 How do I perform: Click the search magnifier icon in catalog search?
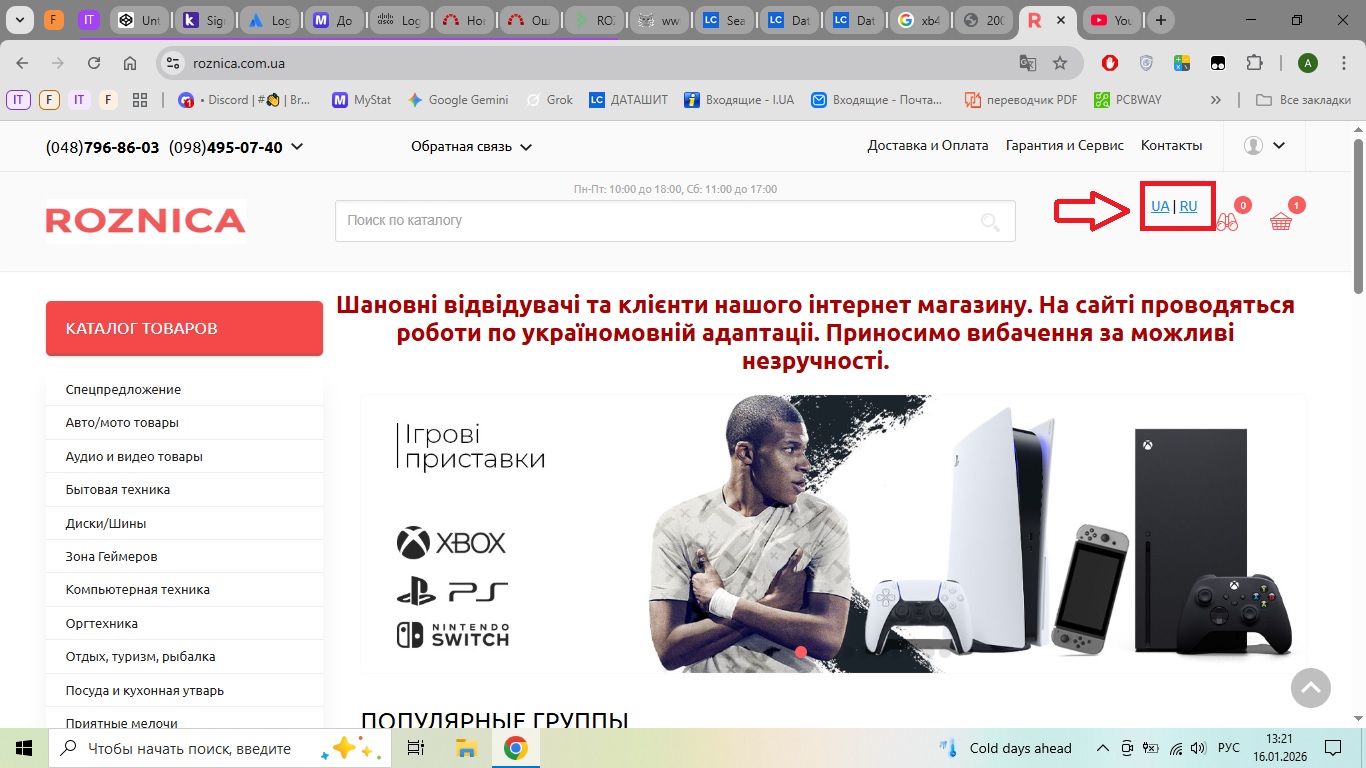[990, 222]
